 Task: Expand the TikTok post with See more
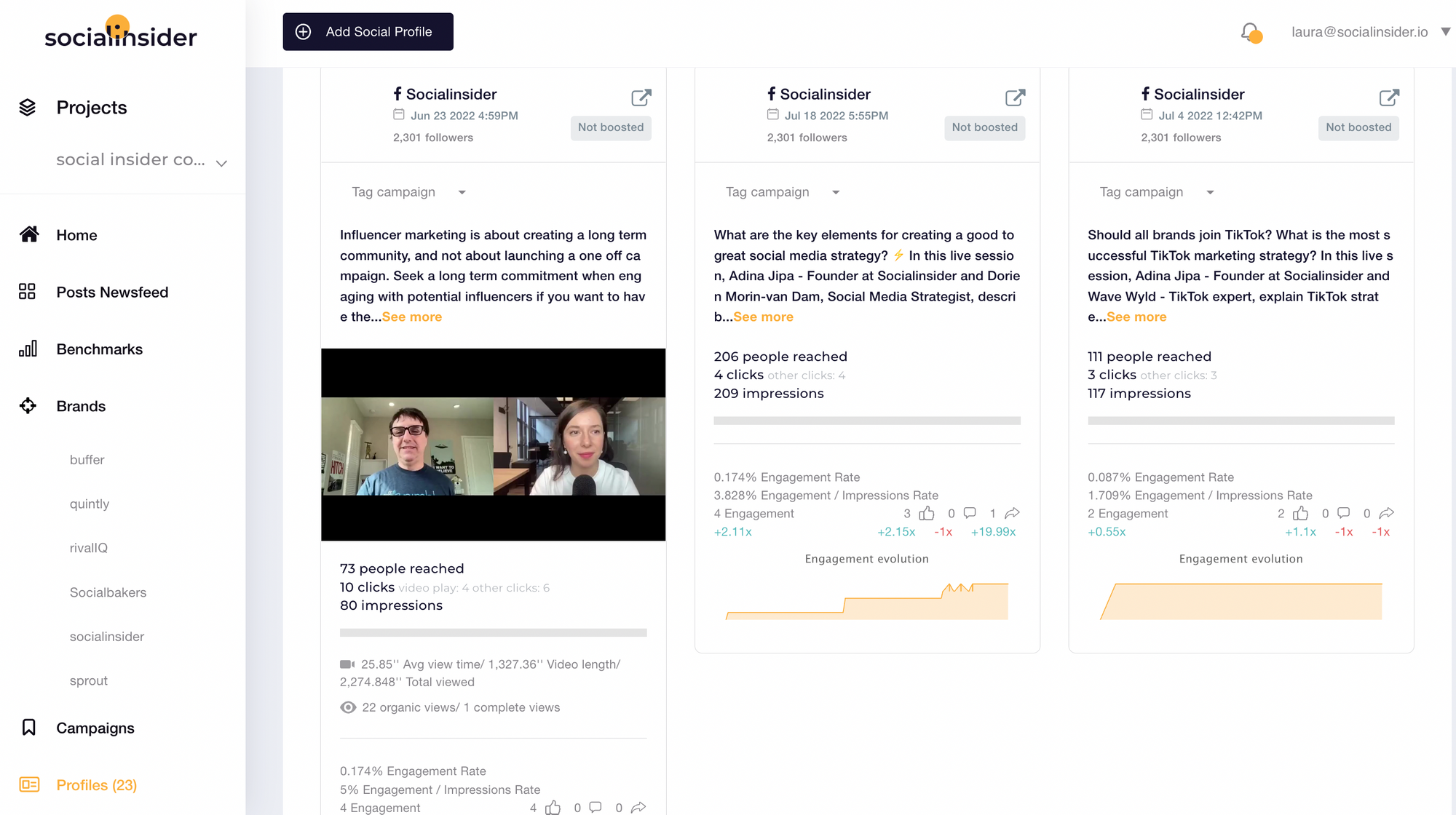point(1136,317)
